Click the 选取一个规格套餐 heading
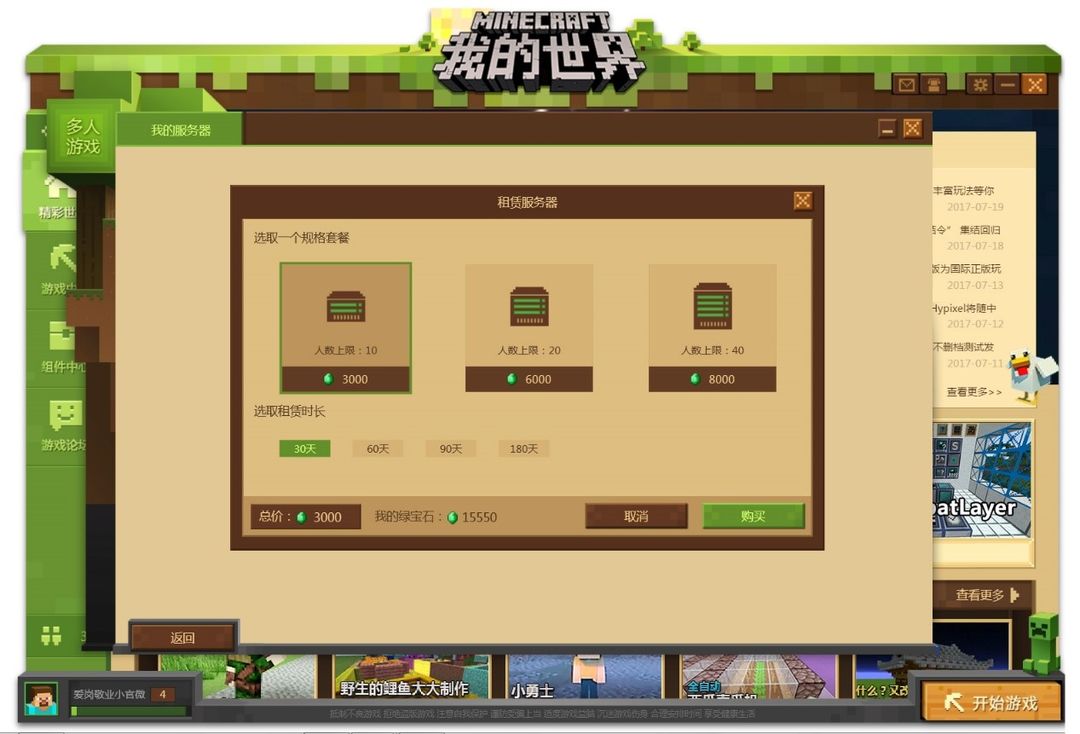The image size is (1080, 734). tap(302, 238)
